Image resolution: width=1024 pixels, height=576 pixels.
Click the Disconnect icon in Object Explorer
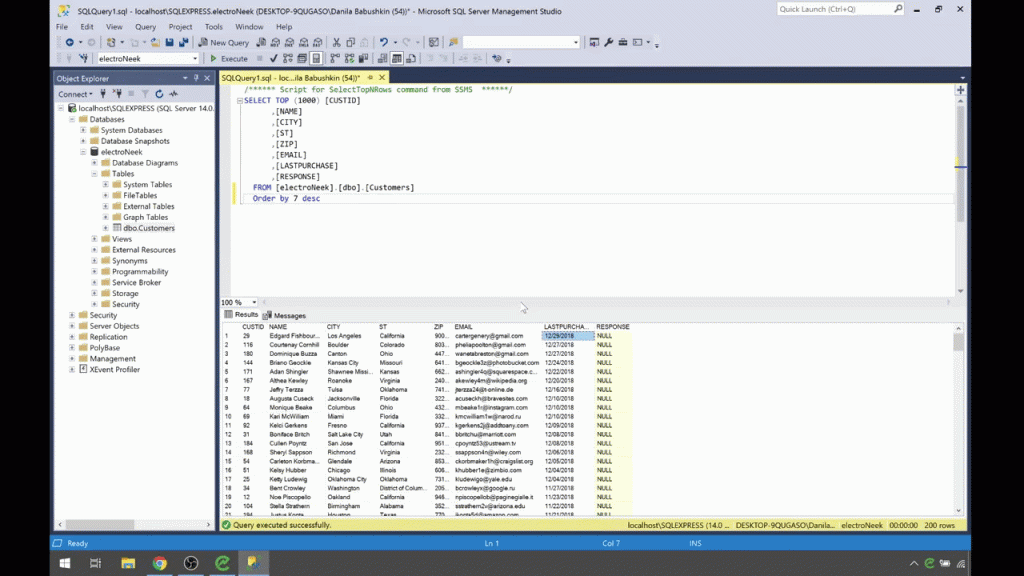point(119,94)
